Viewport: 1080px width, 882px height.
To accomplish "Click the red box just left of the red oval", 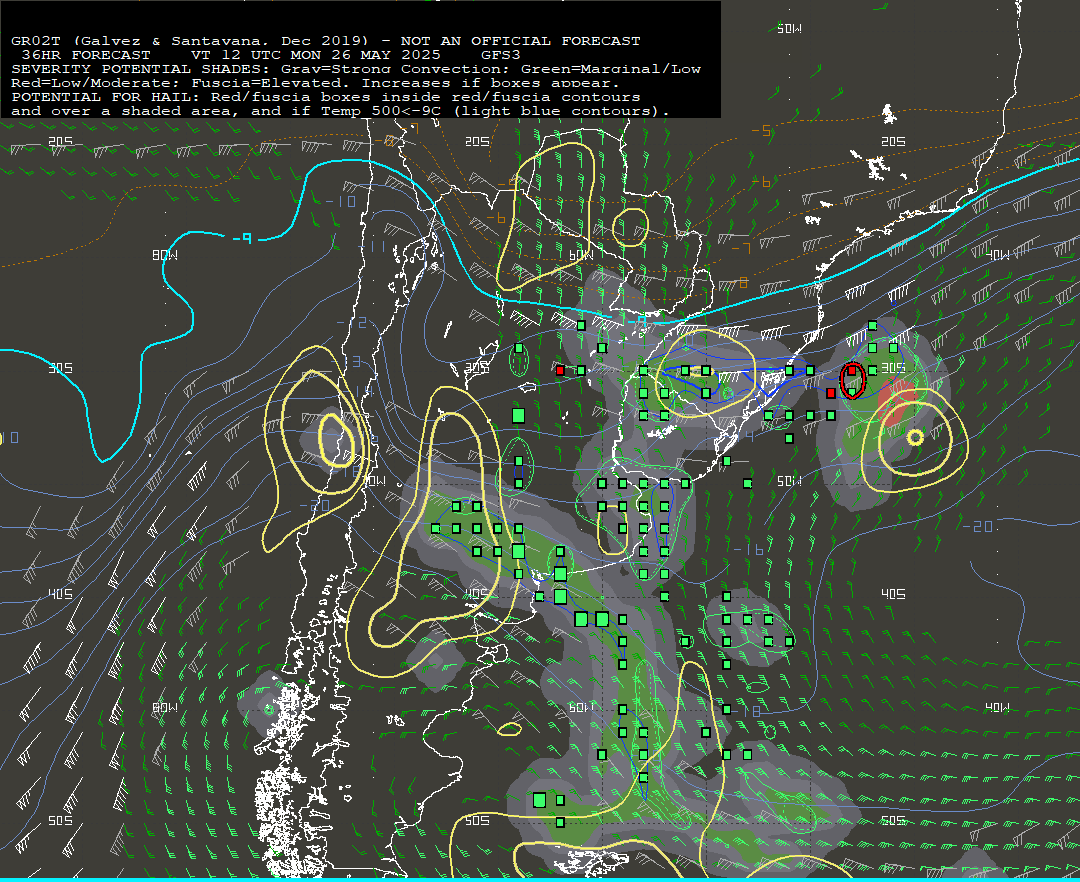I will (x=831, y=393).
